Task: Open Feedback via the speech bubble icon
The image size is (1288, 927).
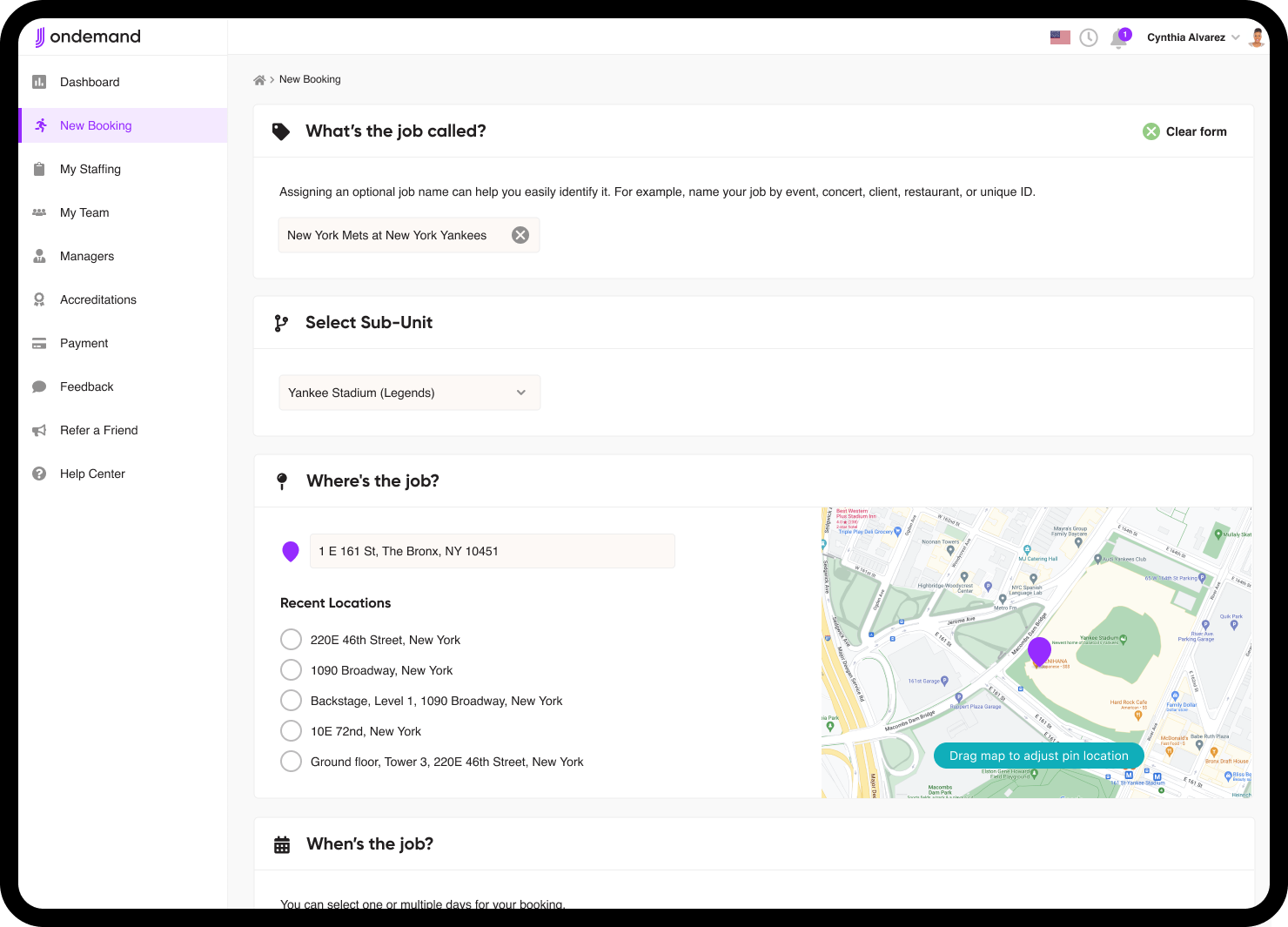Action: (39, 386)
